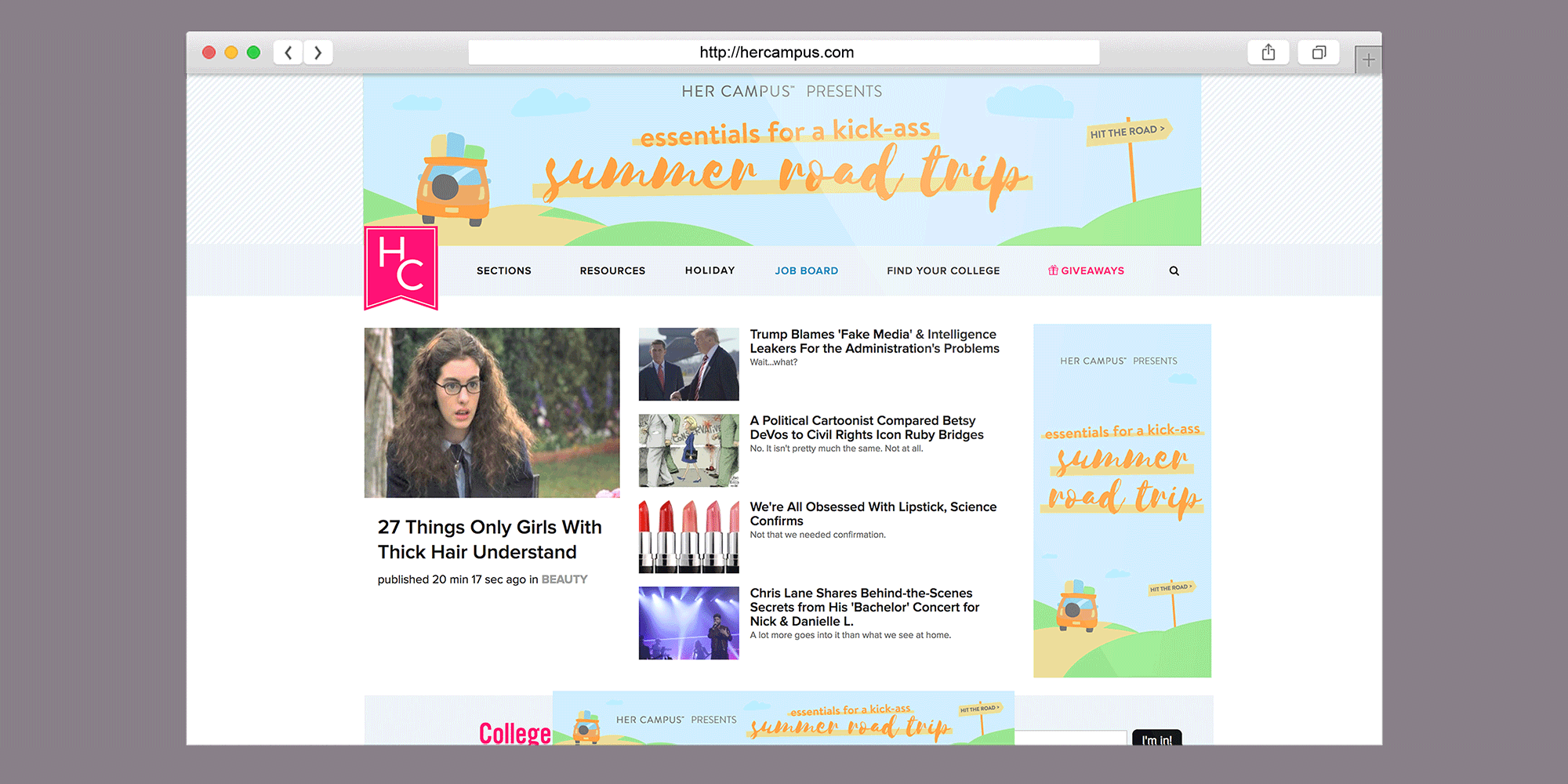This screenshot has width=1568, height=784.
Task: Click the green fullscreen window dot
Action: point(253,53)
